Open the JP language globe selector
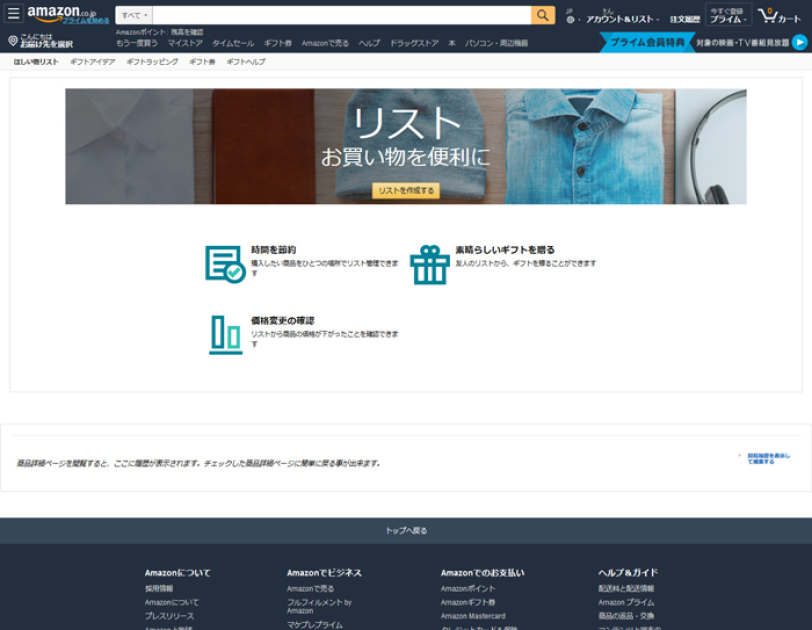 click(x=571, y=16)
